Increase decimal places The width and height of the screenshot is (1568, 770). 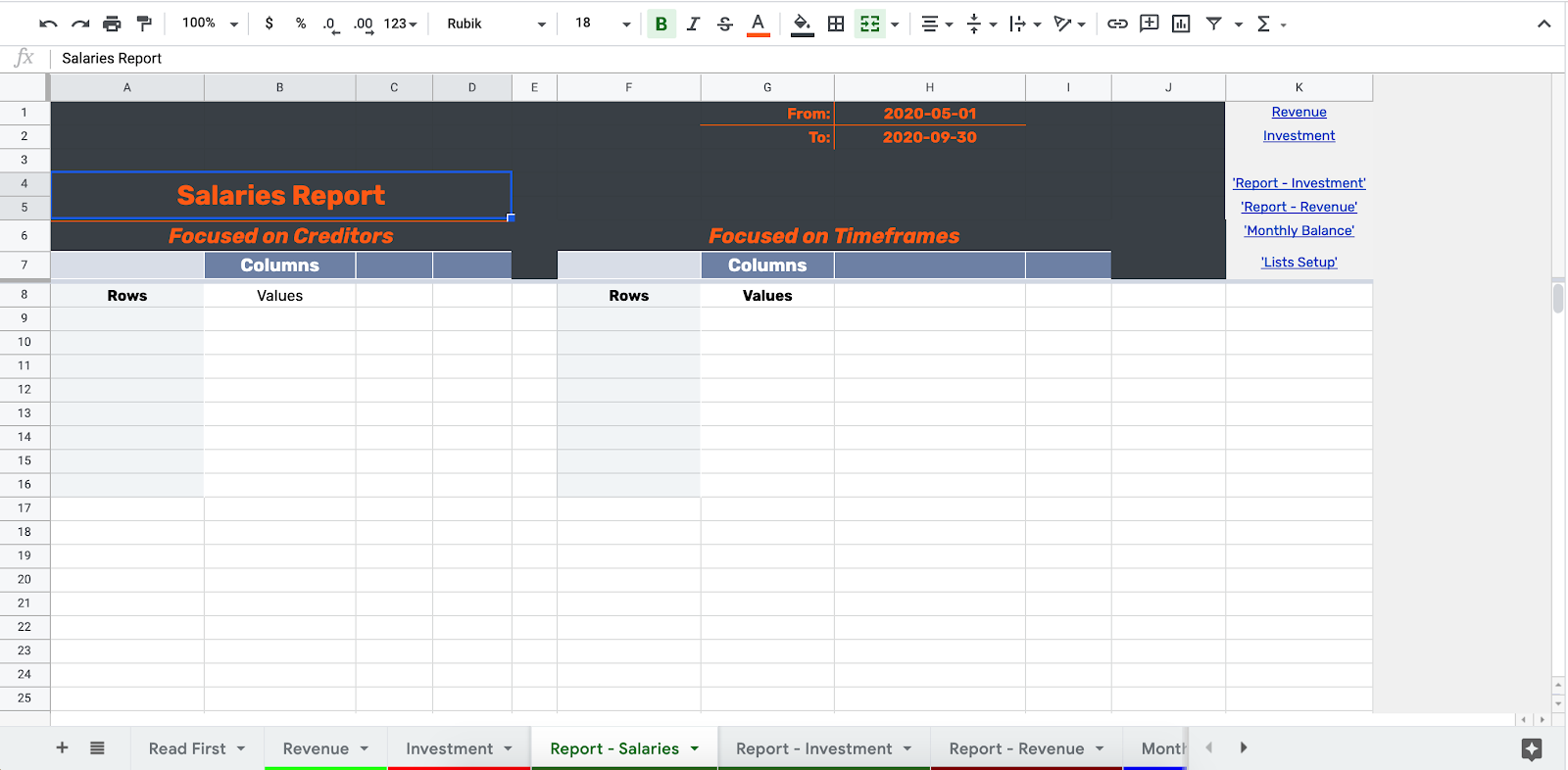(364, 24)
